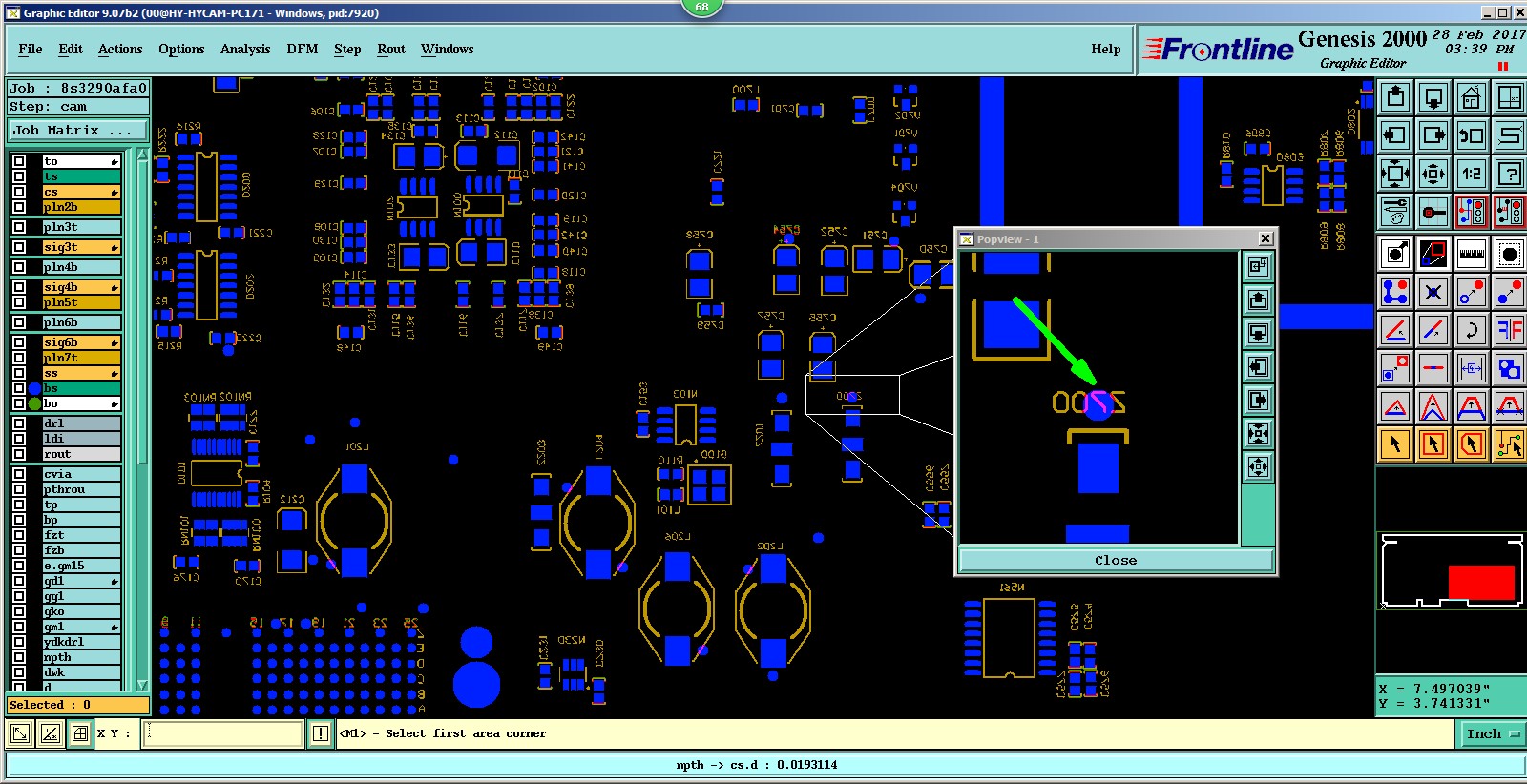Toggle the 'ts' layer checkbox
The width and height of the screenshot is (1527, 784).
19,176
